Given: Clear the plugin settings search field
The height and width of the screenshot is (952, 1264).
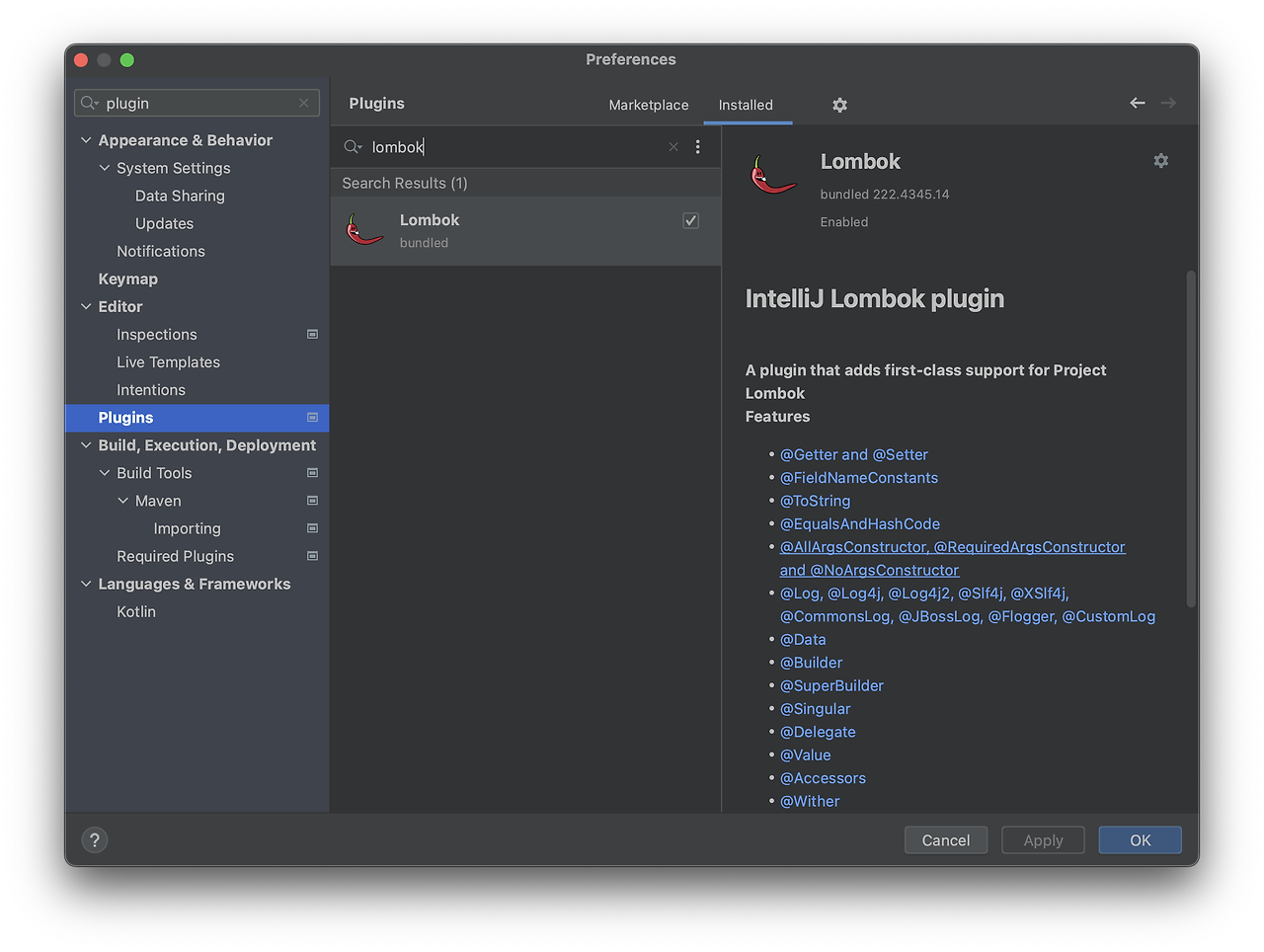Looking at the screenshot, I should click(304, 103).
